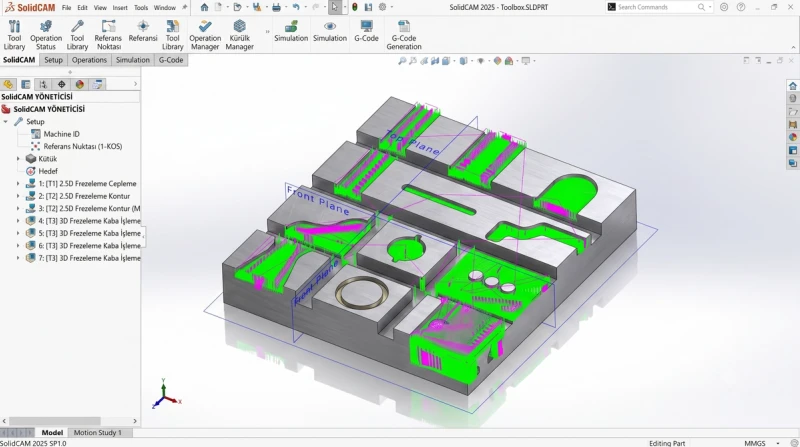Image resolution: width=800 pixels, height=447 pixels.
Task: Switch to the ConfigurationManager panel tab icon
Action: (43, 84)
